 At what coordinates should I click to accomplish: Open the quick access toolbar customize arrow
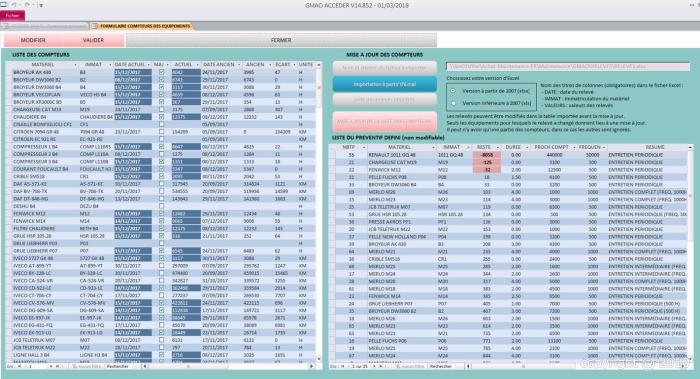(41, 5)
